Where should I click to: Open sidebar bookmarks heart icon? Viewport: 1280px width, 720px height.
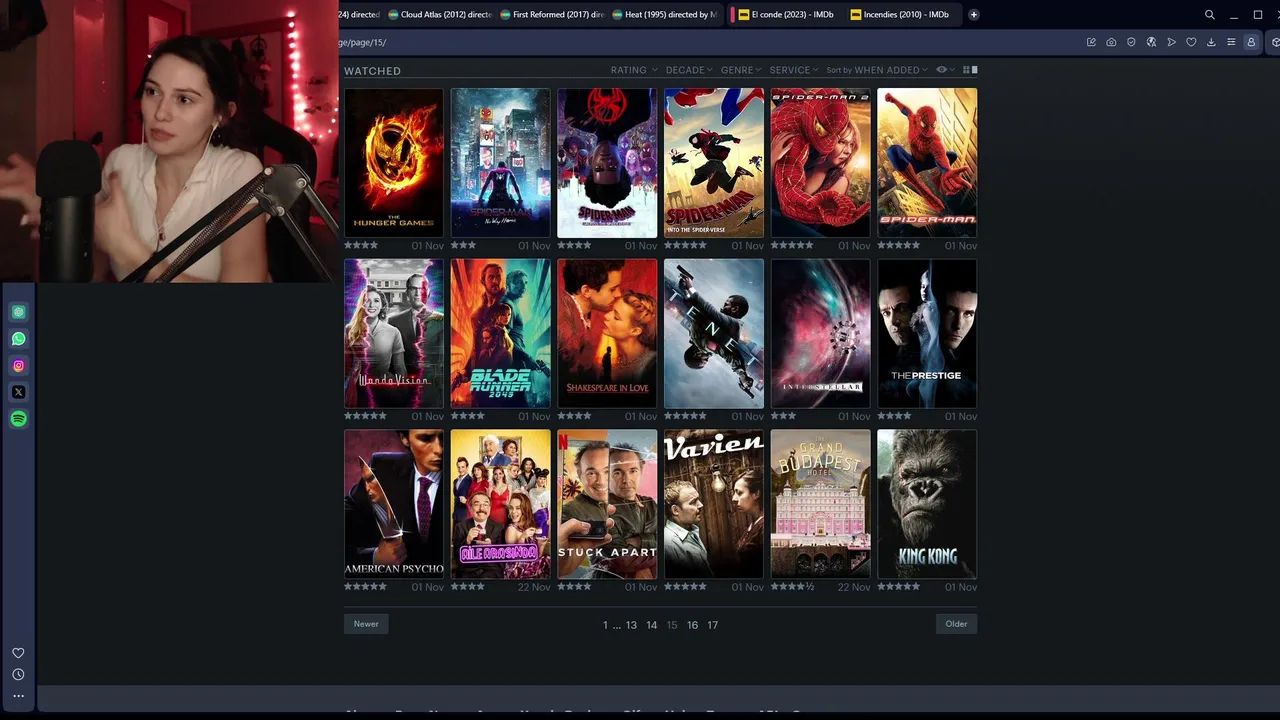18,653
